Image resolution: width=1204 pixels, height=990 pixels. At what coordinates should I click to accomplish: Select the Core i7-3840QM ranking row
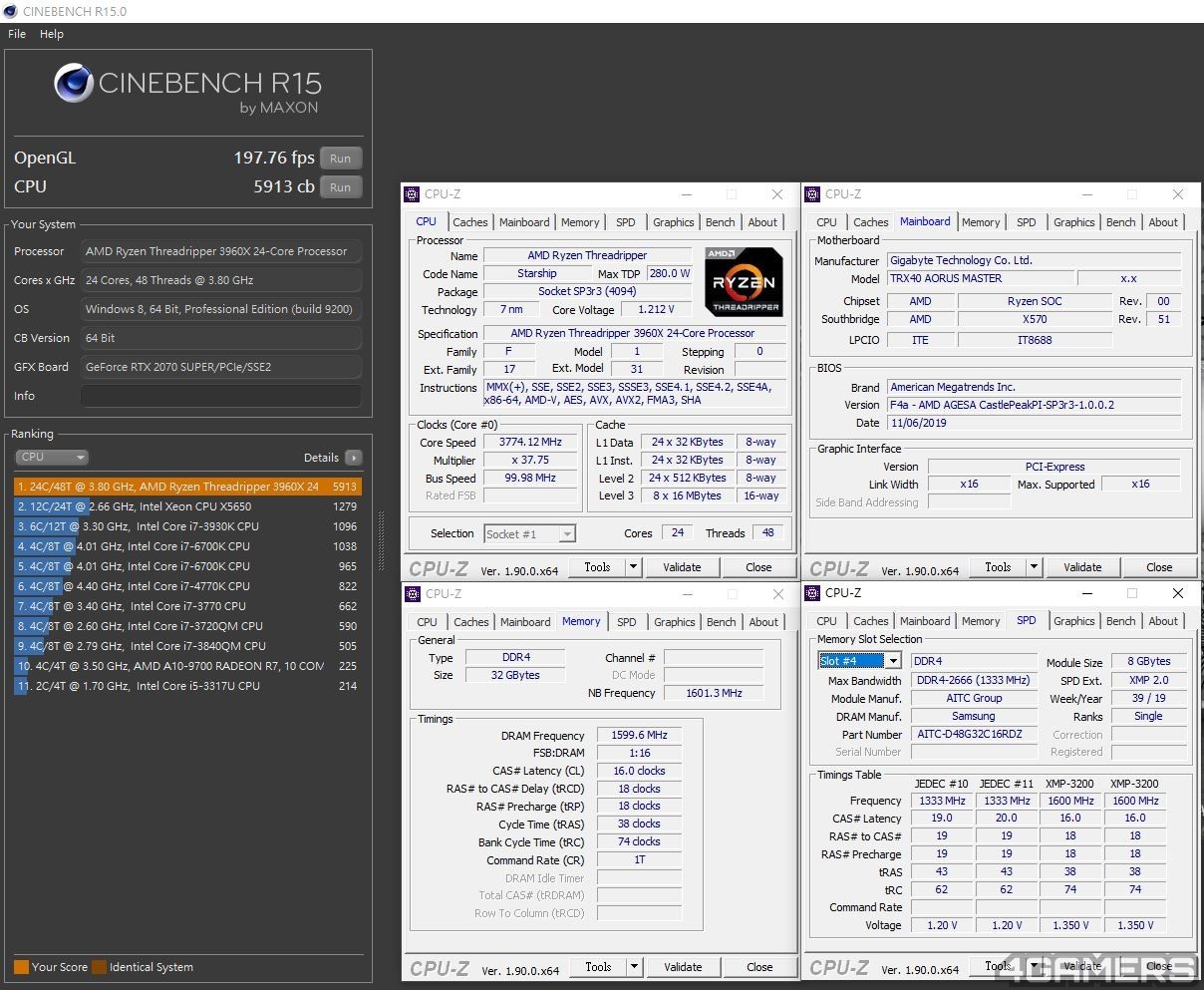click(x=187, y=646)
